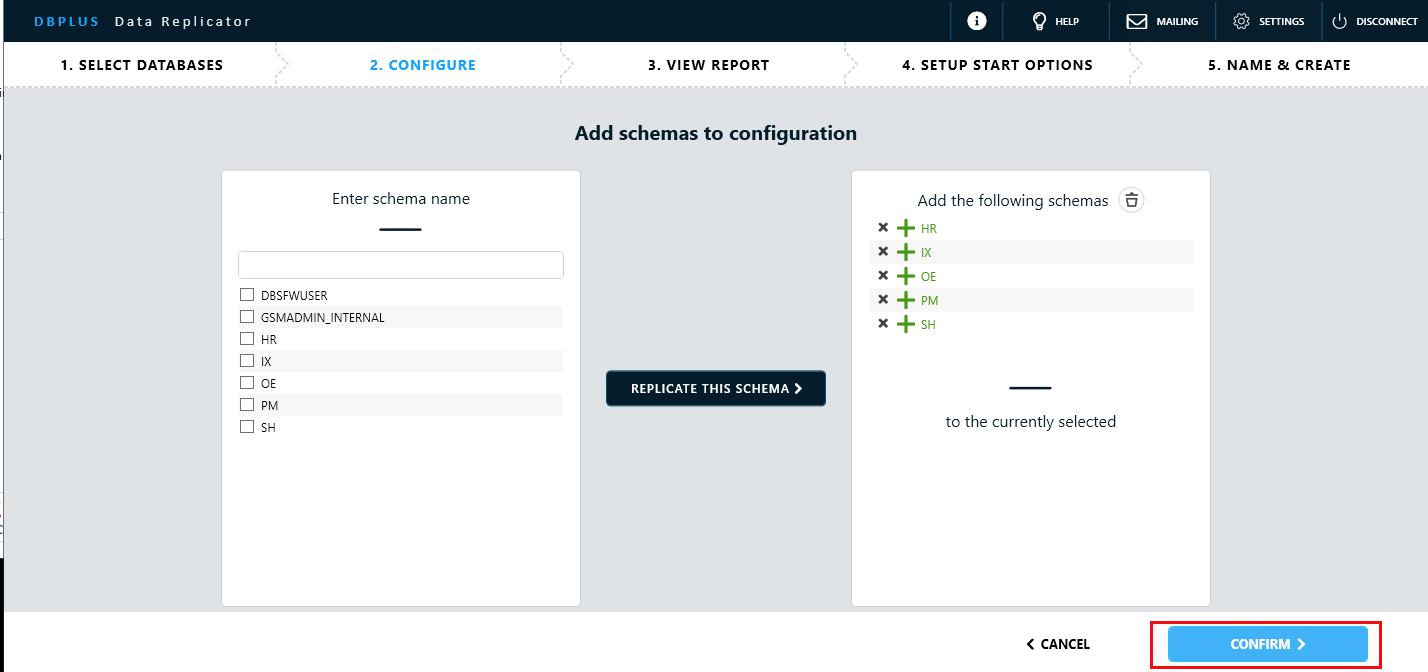Click green plus icon beside HR
Image resolution: width=1428 pixels, height=672 pixels.
click(906, 228)
